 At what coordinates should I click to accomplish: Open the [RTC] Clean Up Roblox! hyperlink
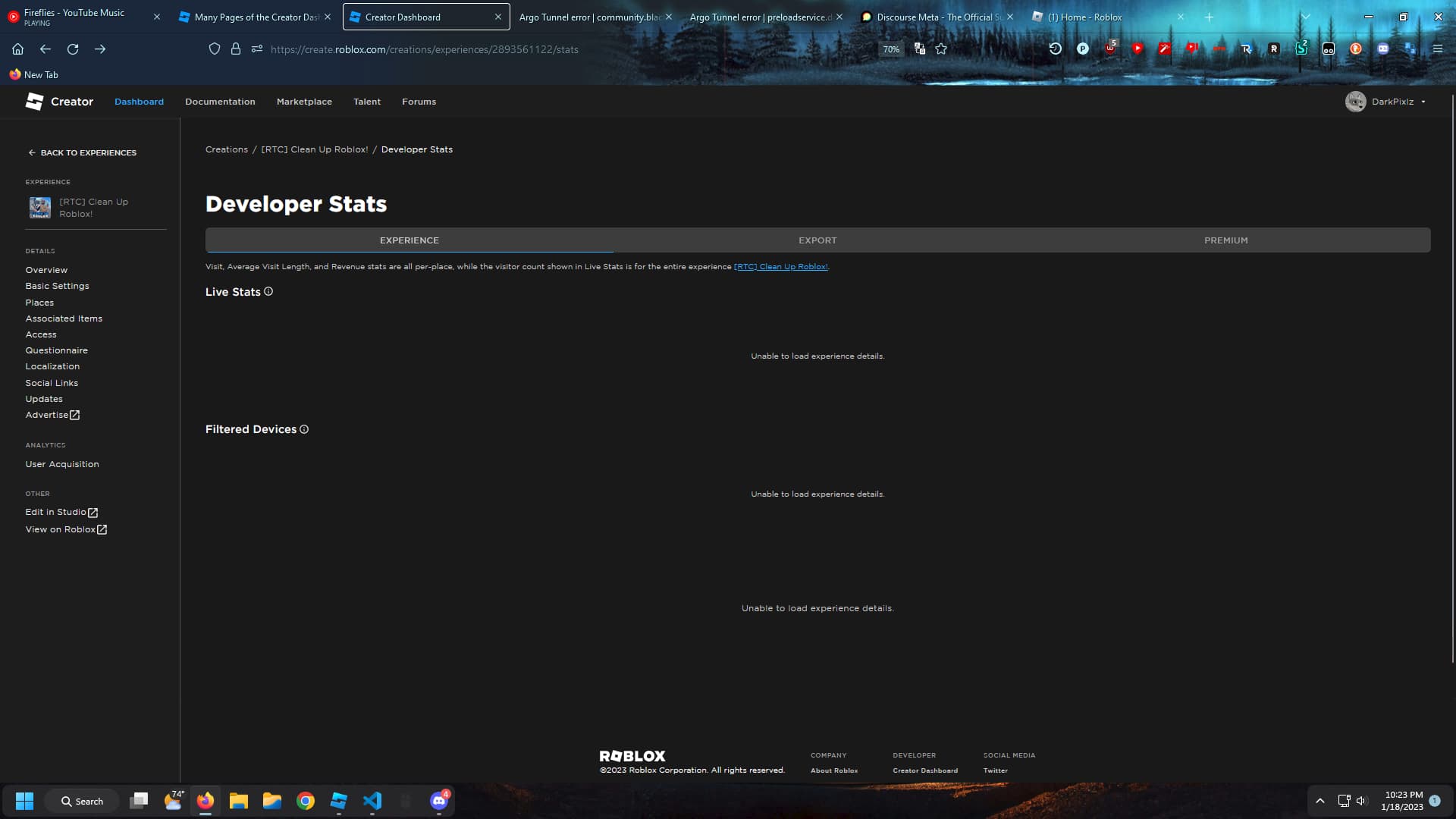tap(780, 267)
